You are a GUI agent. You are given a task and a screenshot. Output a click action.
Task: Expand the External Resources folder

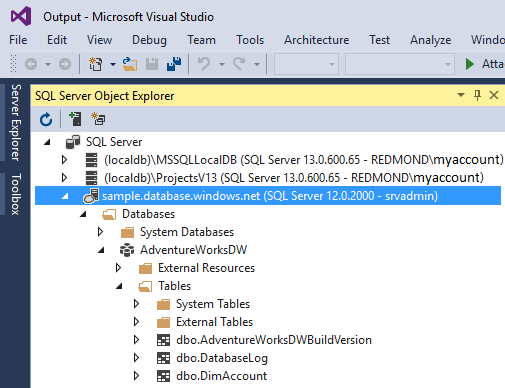(x=118, y=268)
